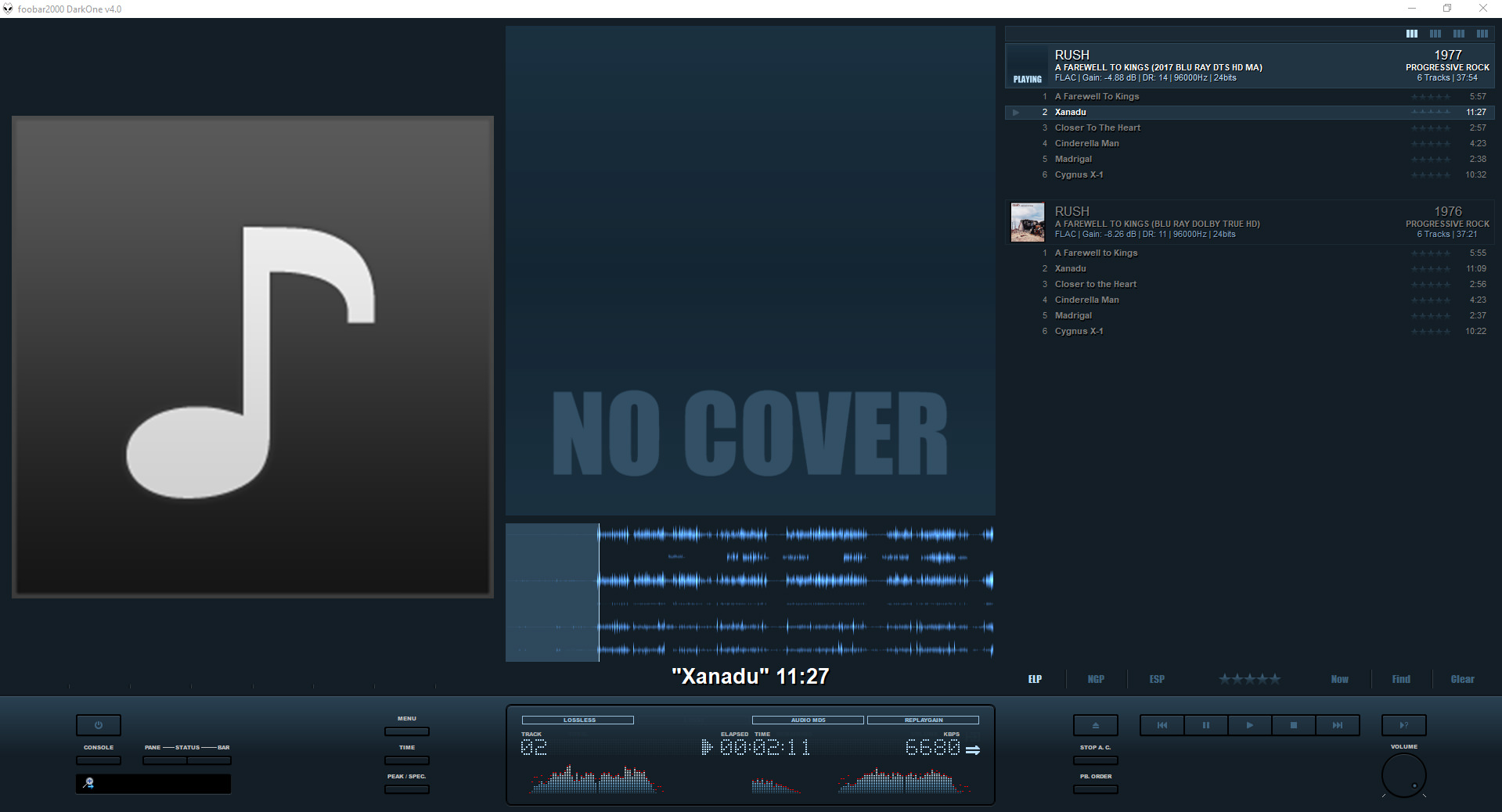Toggle the Menu button
The width and height of the screenshot is (1502, 812).
[x=407, y=731]
